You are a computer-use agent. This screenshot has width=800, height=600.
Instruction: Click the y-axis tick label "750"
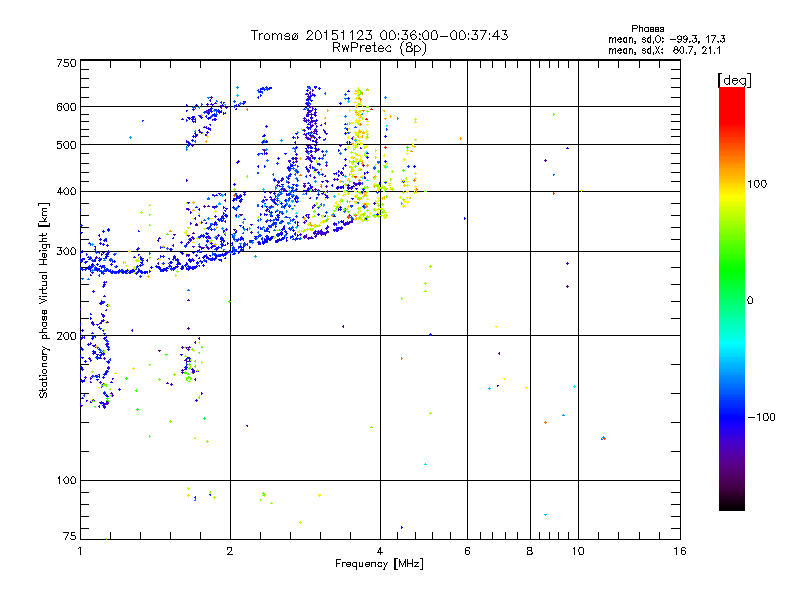(66, 63)
